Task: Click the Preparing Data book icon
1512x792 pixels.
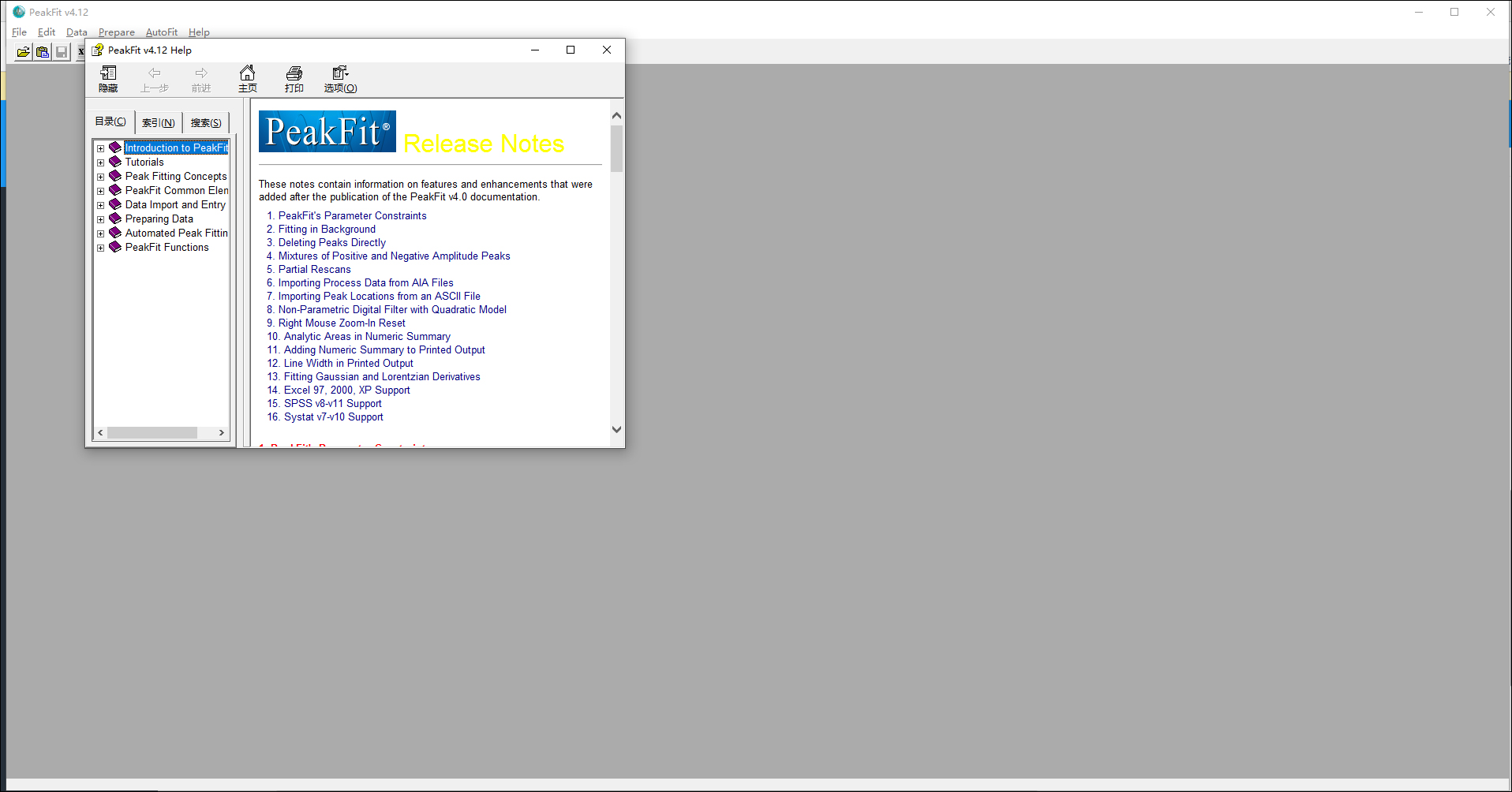Action: [x=115, y=219]
